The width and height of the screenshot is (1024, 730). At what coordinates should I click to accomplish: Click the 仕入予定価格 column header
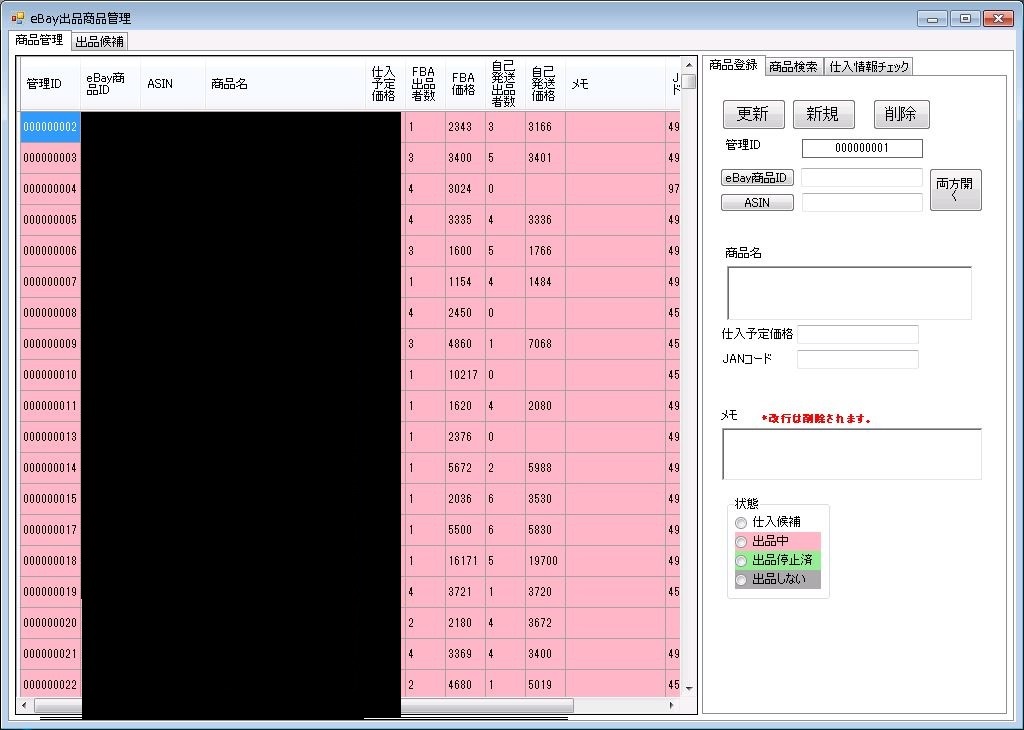[385, 84]
